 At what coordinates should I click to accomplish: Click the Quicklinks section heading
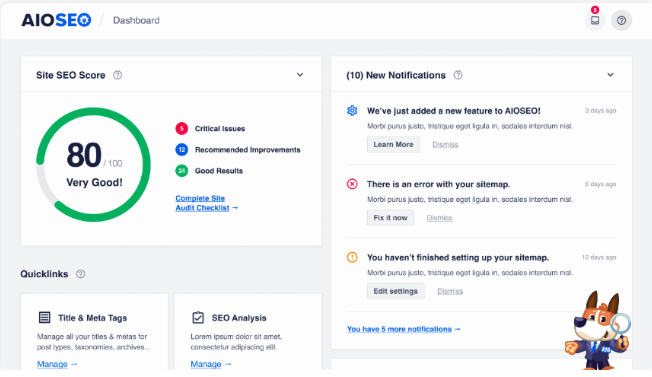(x=44, y=274)
